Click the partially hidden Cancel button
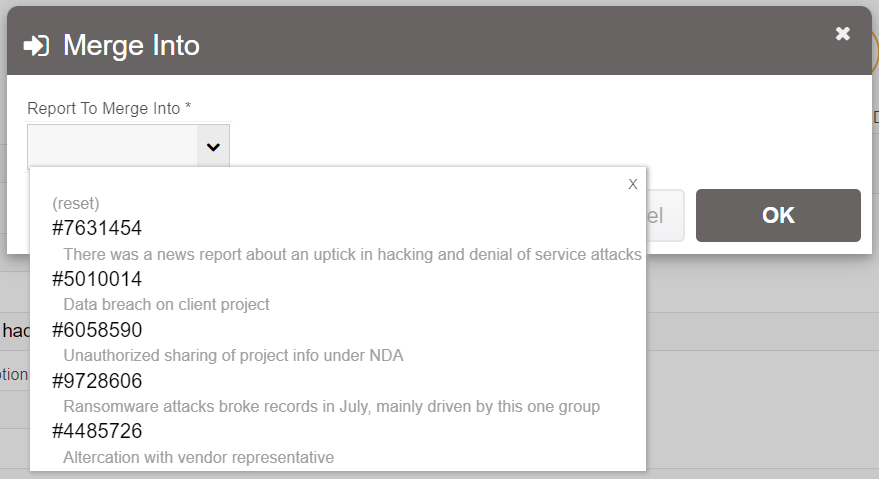Image resolution: width=879 pixels, height=479 pixels. (x=665, y=215)
